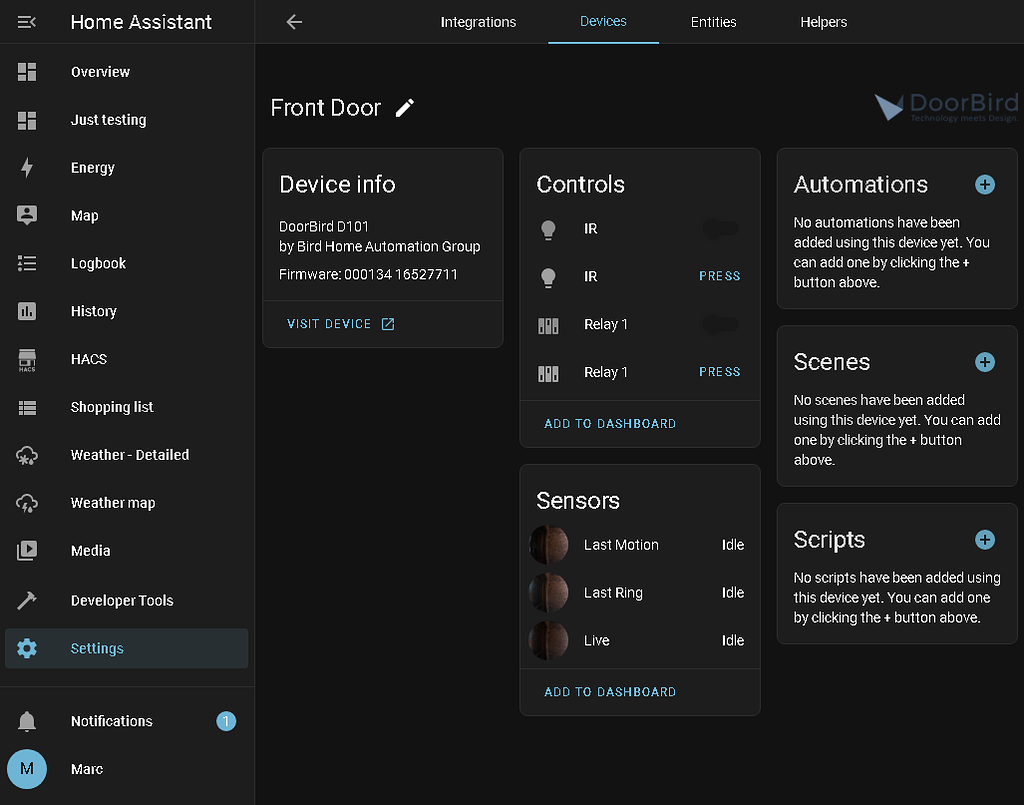Open the Developer Tools wrench icon
Image resolution: width=1024 pixels, height=805 pixels.
pyautogui.click(x=27, y=601)
